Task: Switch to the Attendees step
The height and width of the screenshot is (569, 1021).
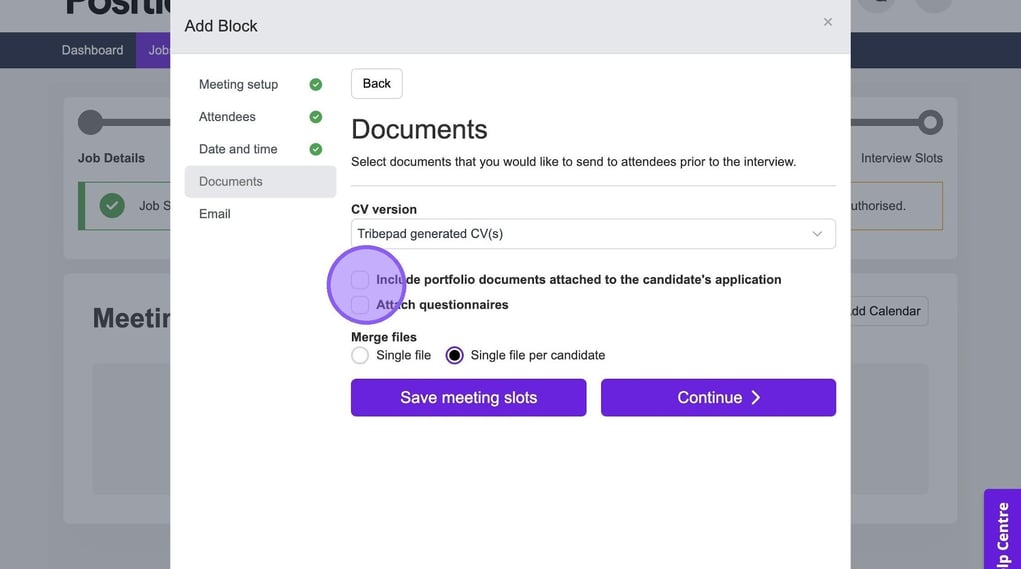Action: [227, 117]
